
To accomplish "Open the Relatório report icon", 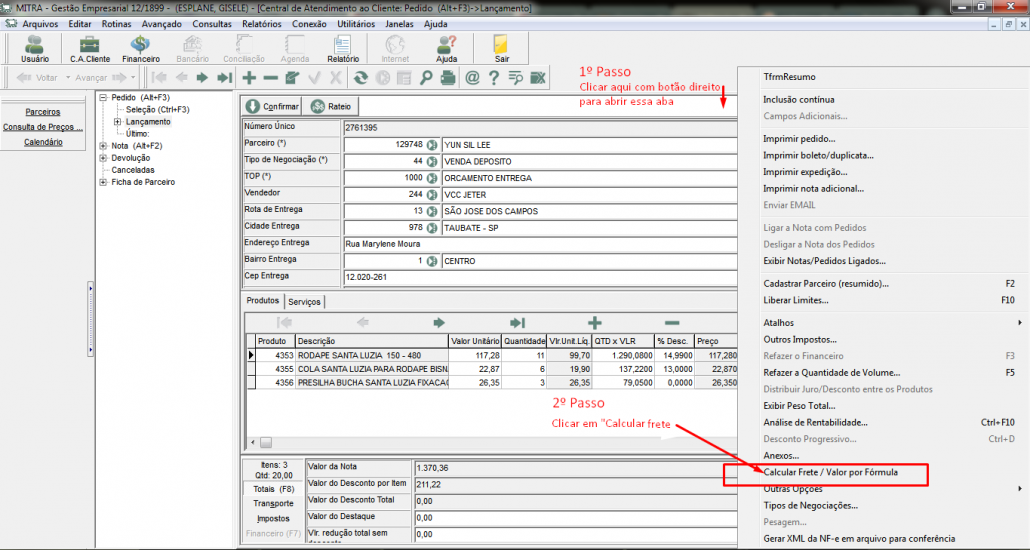I will coord(342,49).
